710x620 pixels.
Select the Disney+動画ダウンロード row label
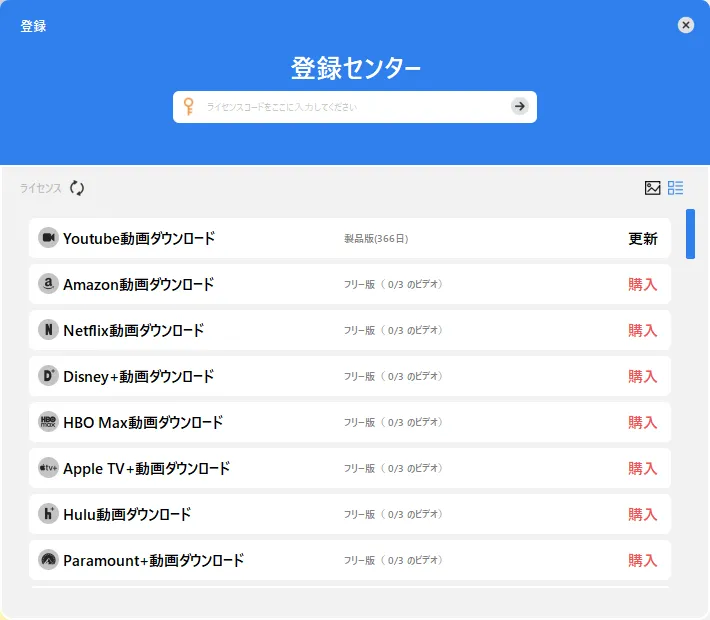(138, 376)
